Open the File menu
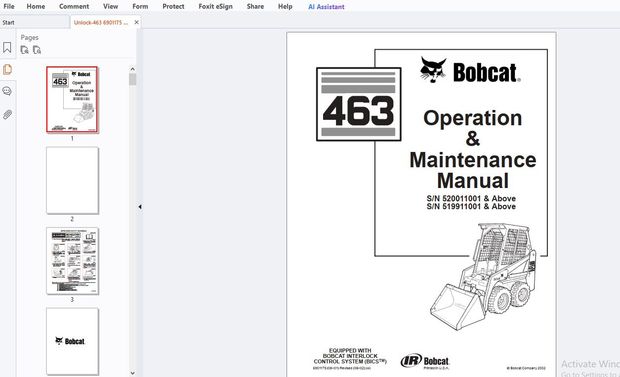The height and width of the screenshot is (377, 620). pyautogui.click(x=9, y=6)
